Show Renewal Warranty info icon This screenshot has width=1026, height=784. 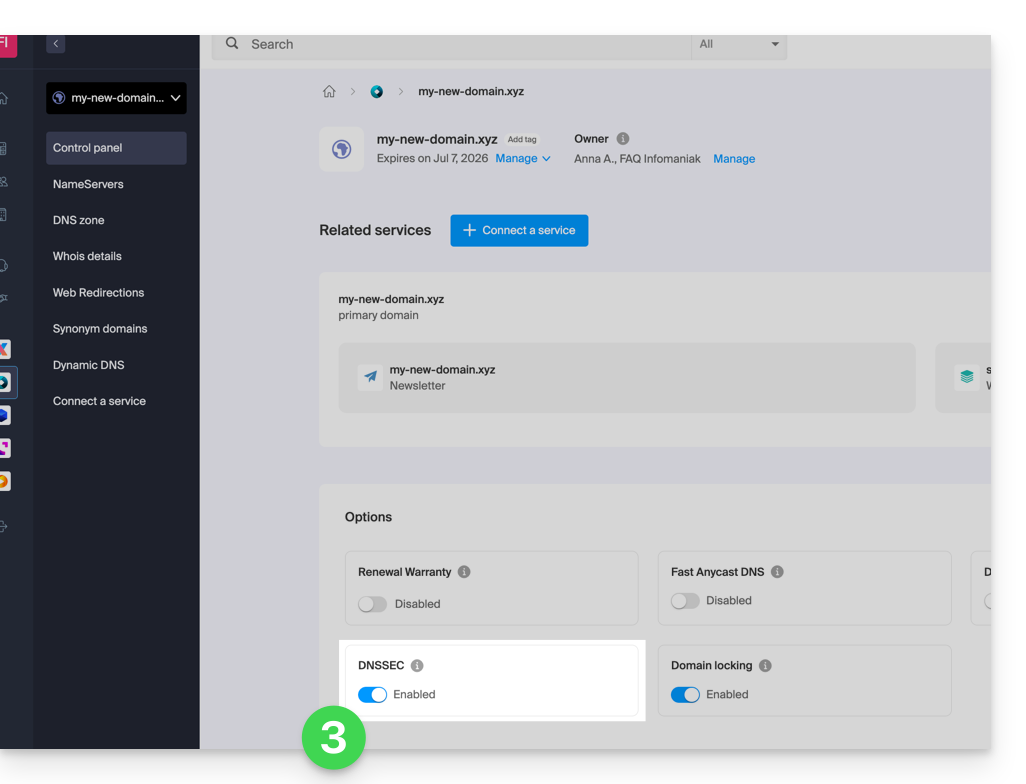[x=464, y=571]
